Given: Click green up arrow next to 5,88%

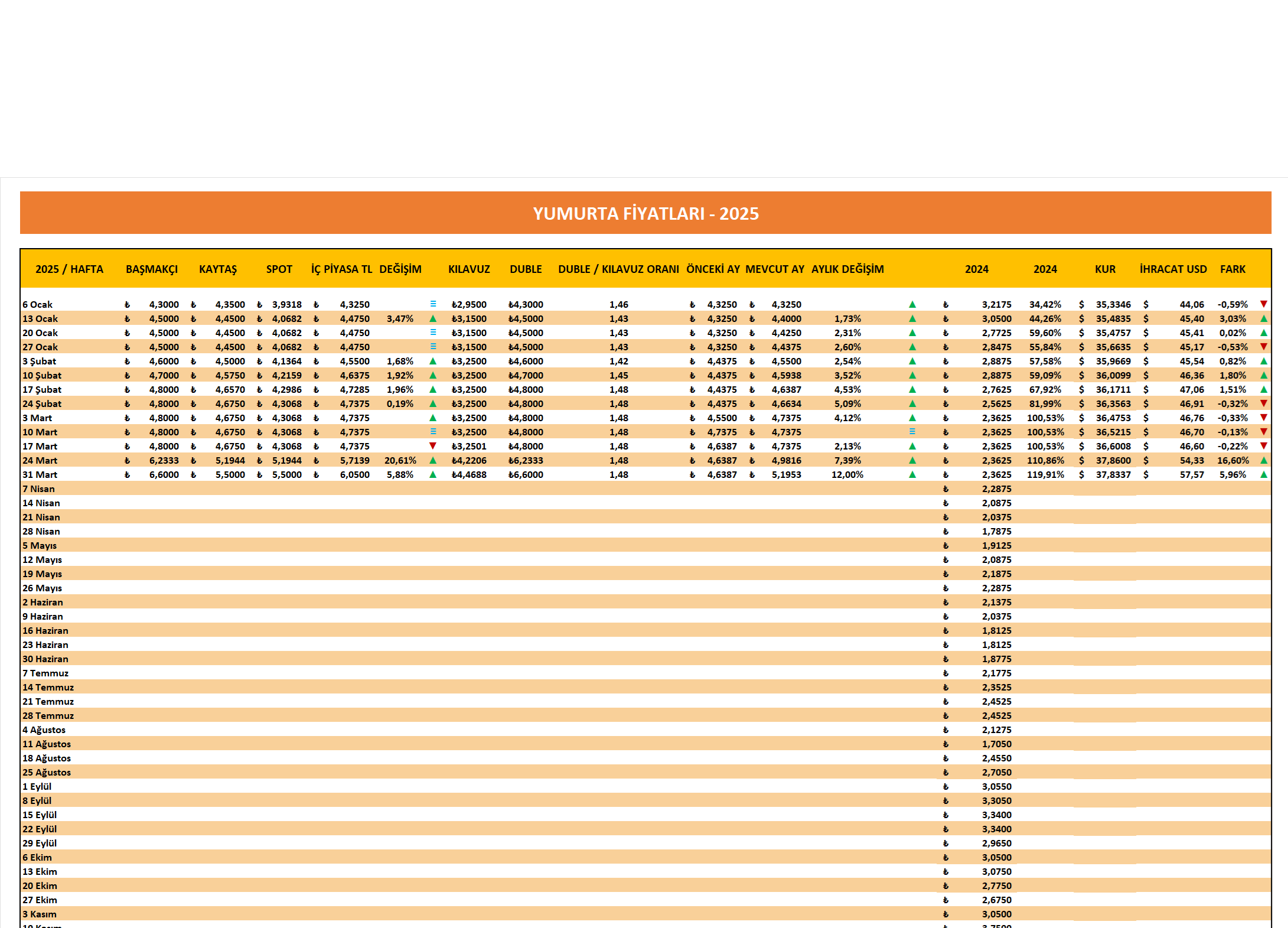Looking at the screenshot, I should pos(433,474).
